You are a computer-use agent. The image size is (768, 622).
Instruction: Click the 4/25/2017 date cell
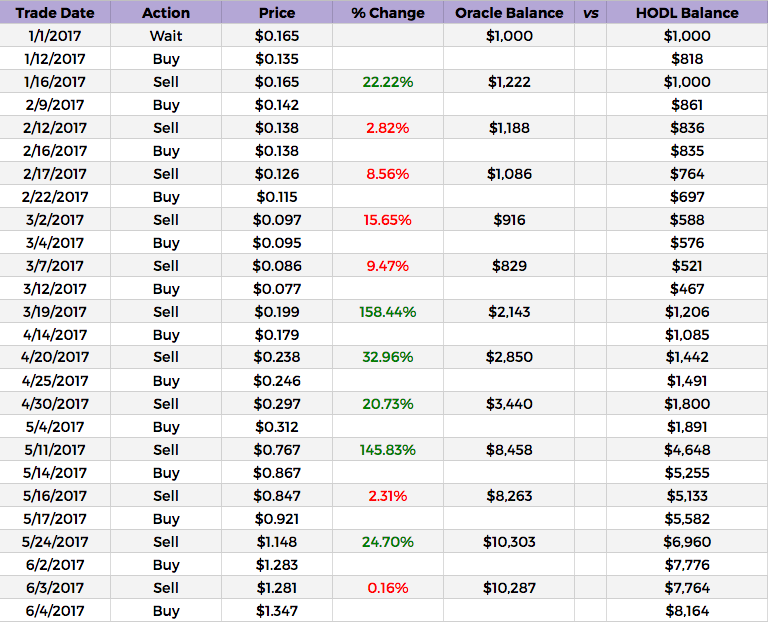click(x=55, y=381)
